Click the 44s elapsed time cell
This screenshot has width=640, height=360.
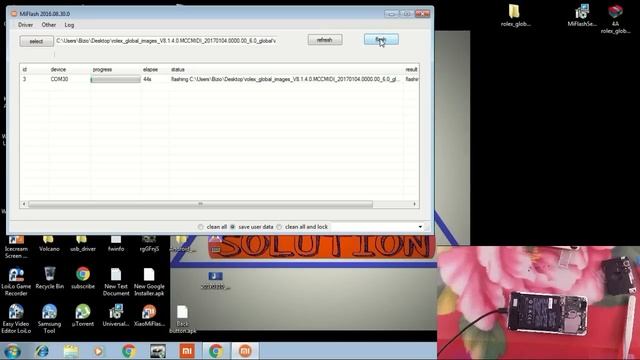click(x=147, y=79)
